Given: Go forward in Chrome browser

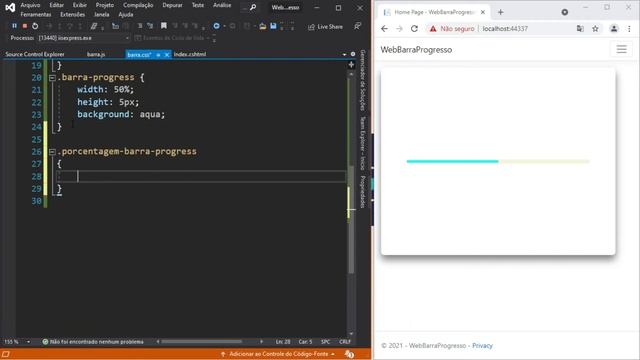Looking at the screenshot, I should pyautogui.click(x=399, y=29).
